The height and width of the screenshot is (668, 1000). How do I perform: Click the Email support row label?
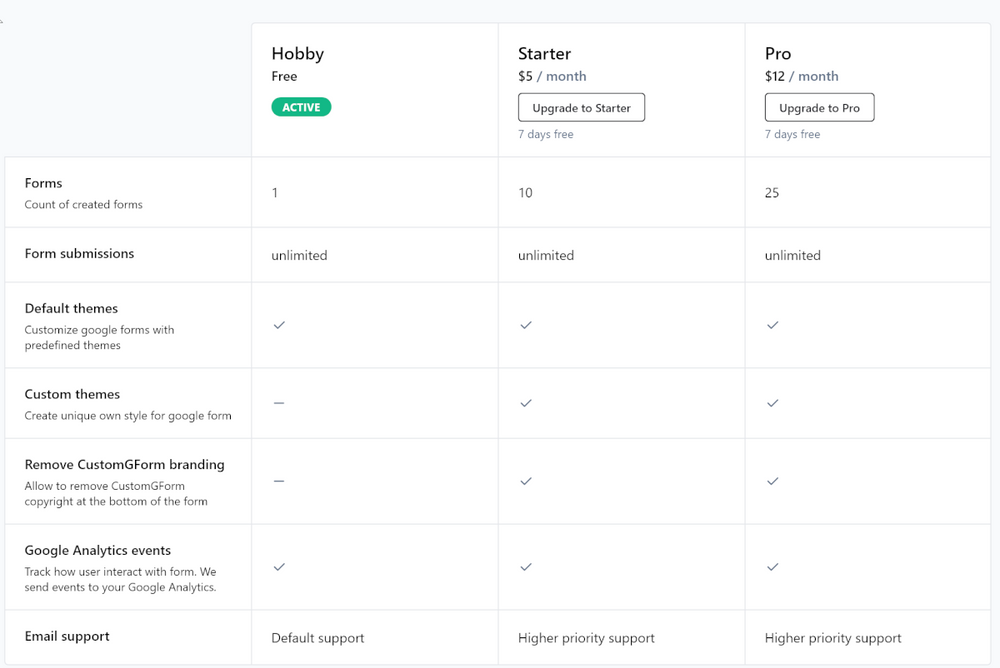67,637
